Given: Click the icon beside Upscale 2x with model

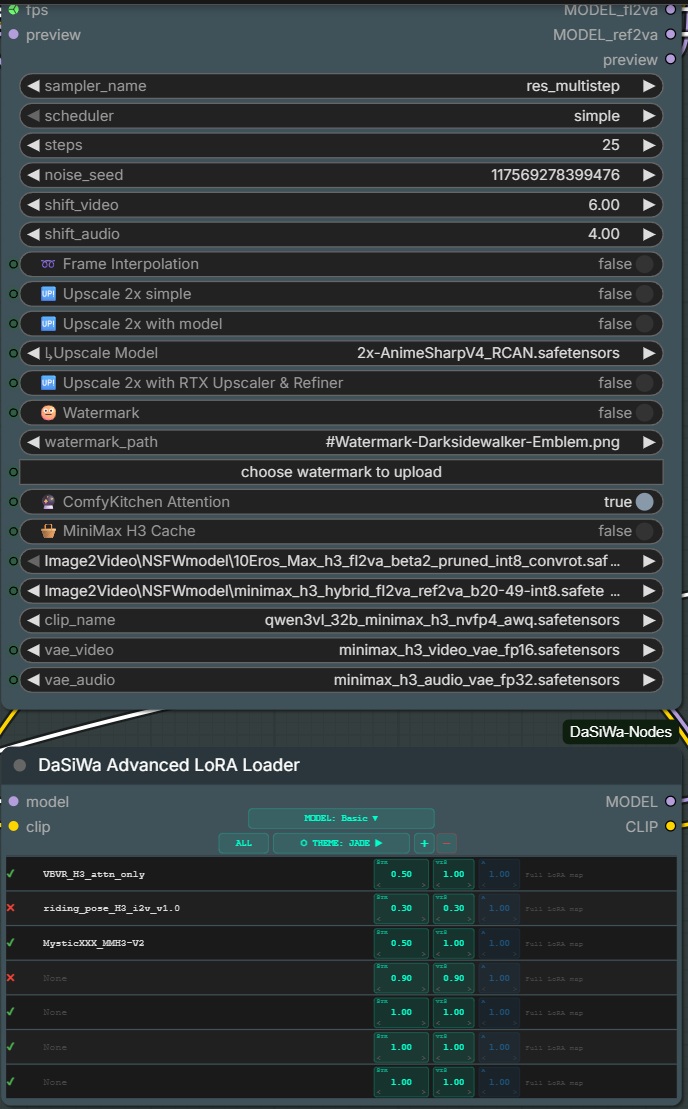Looking at the screenshot, I should (48, 323).
